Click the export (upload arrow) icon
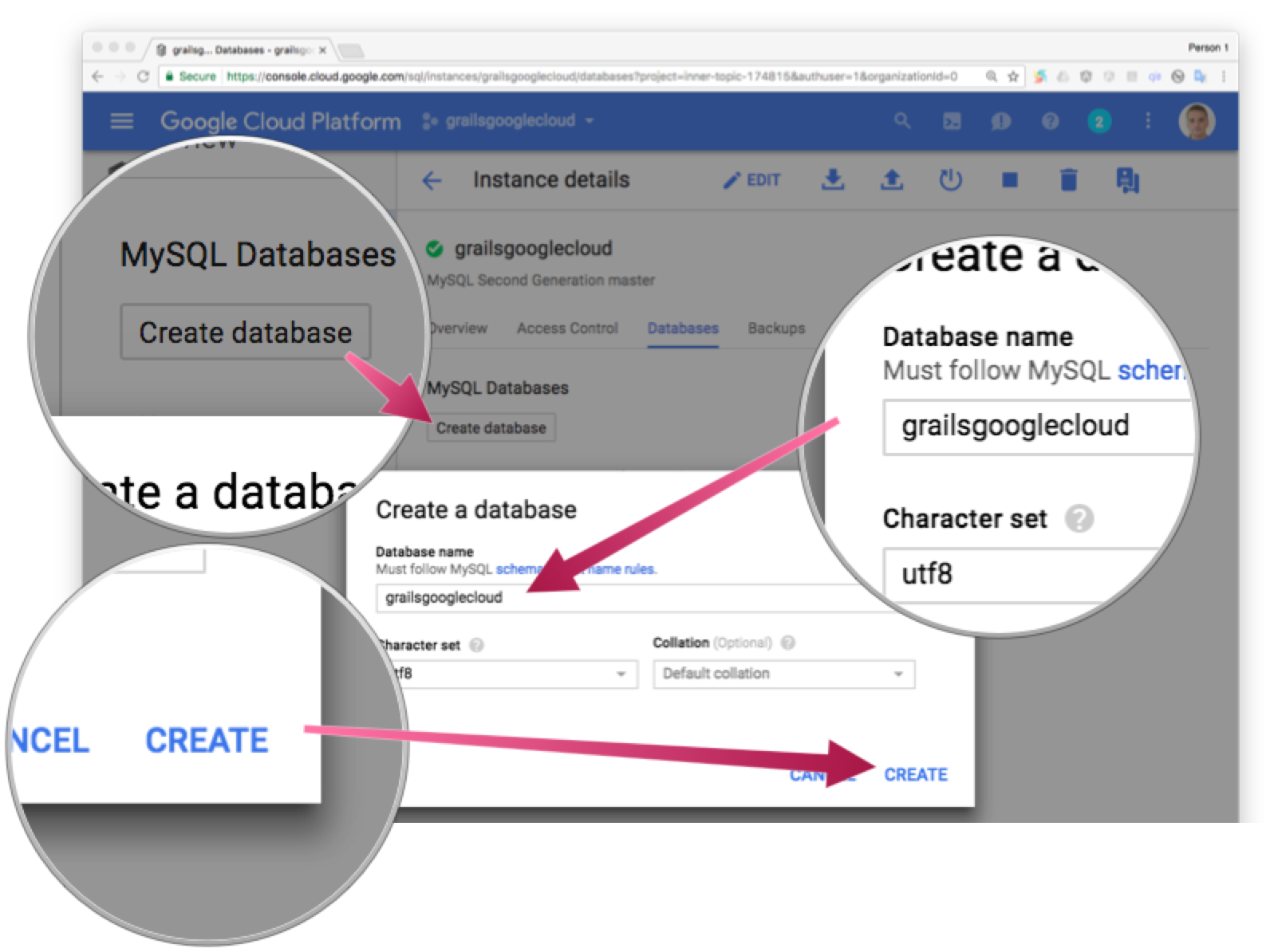The image size is (1270, 952). 892,180
